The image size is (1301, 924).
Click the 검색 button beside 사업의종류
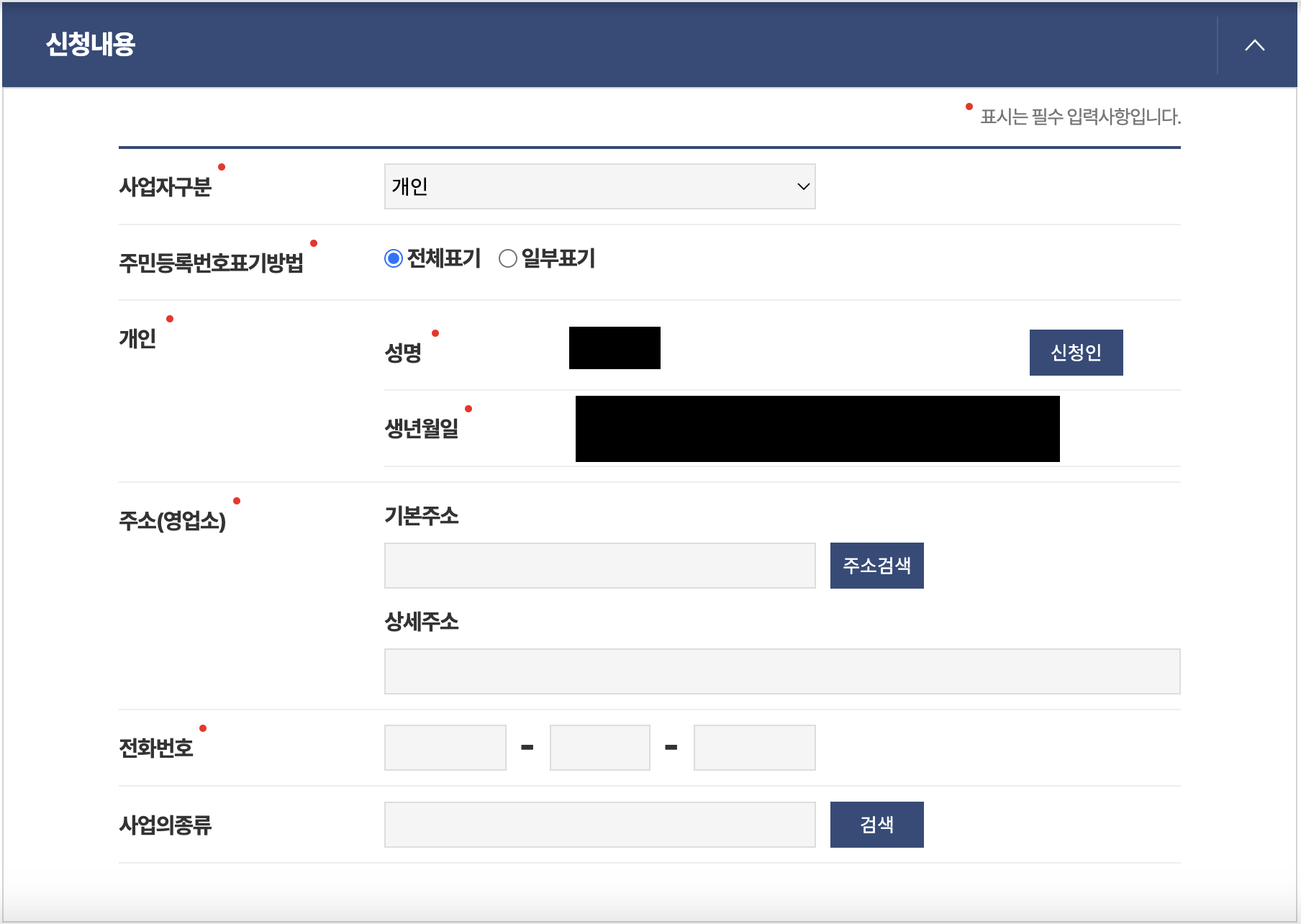(876, 824)
